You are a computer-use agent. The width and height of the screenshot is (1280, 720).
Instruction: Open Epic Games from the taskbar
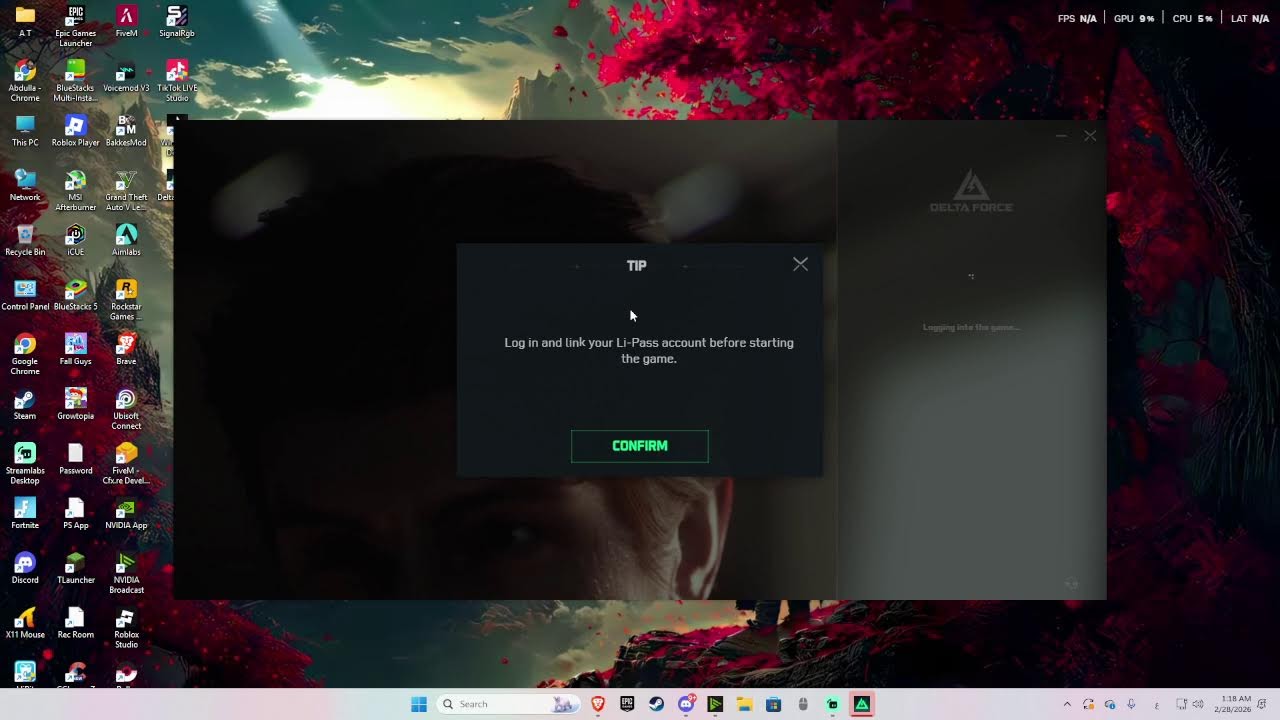click(627, 704)
